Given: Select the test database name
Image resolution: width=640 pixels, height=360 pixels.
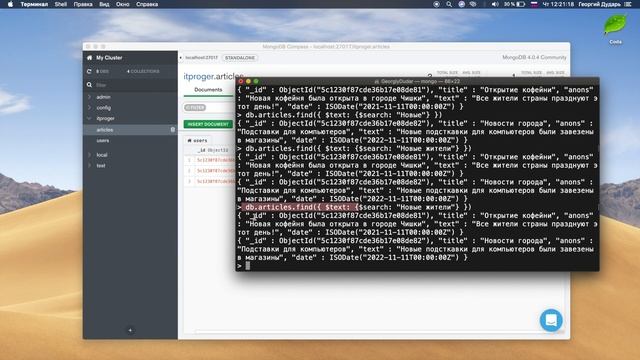Looking at the screenshot, I should pyautogui.click(x=101, y=166).
